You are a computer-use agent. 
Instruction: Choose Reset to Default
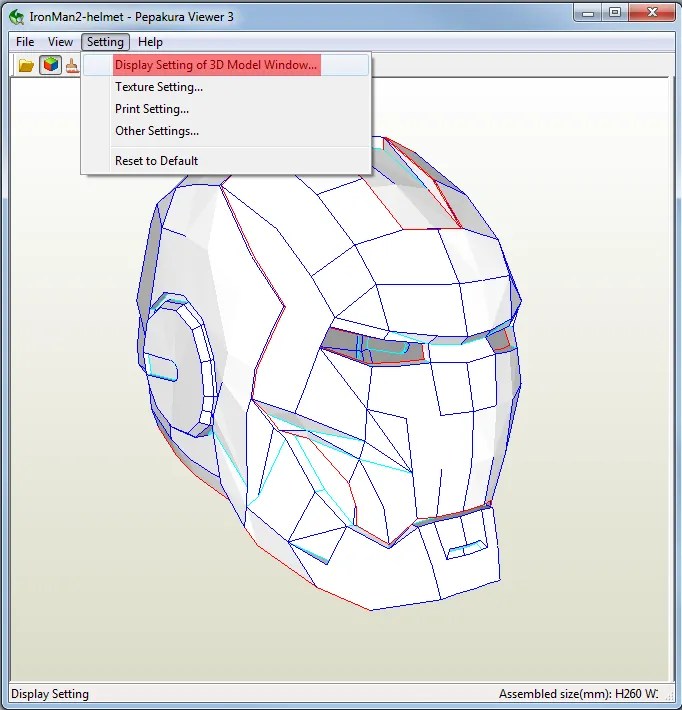(x=226, y=161)
